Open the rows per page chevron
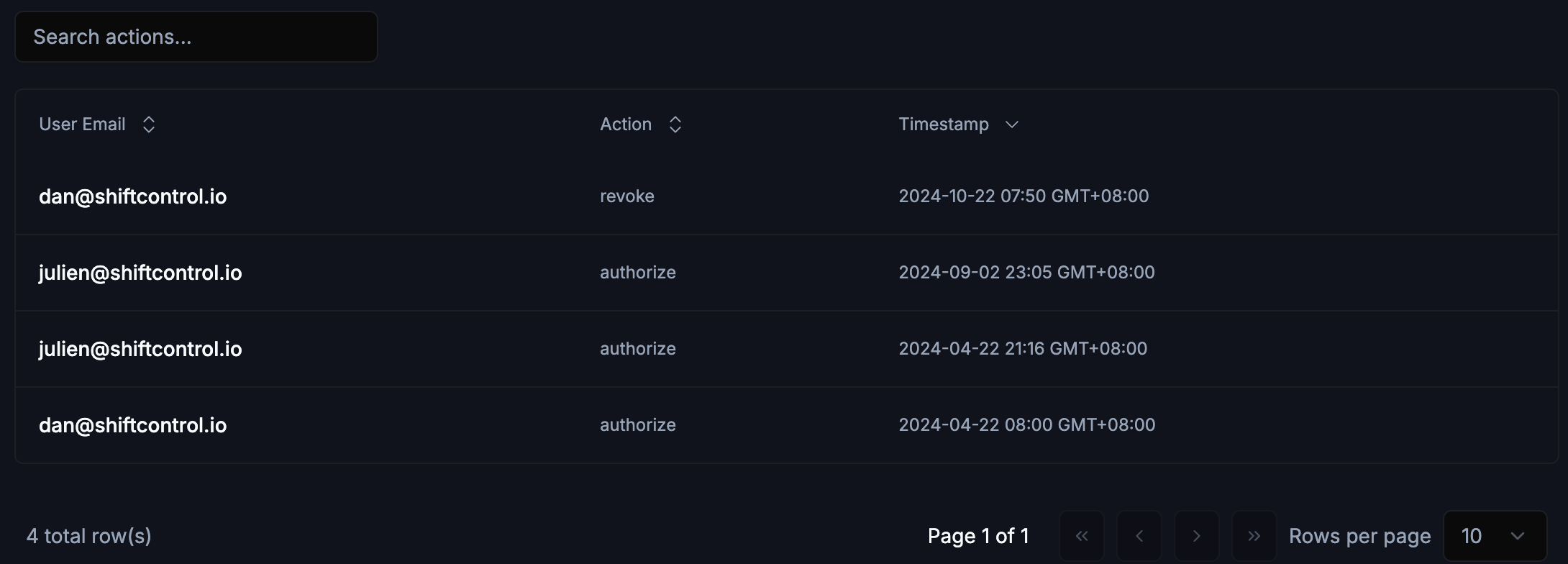Screen dimensions: 1568x564 coord(1518,535)
